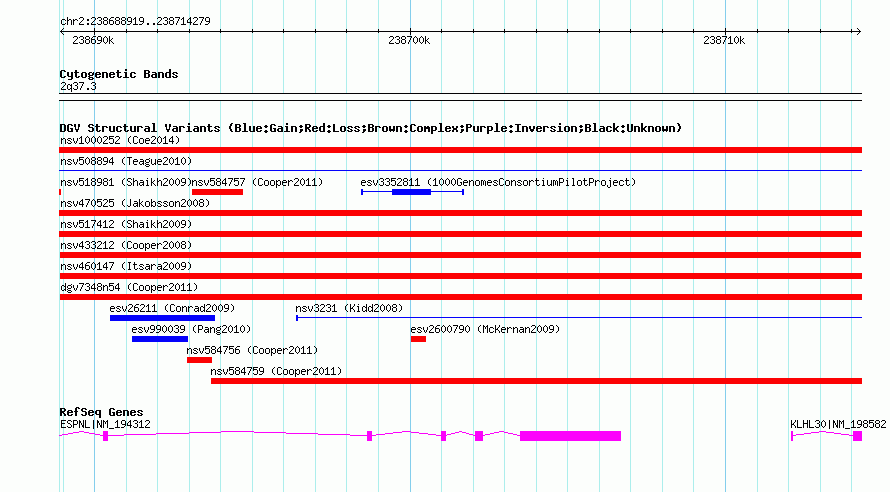
Task: Click the ruler's left arrow end
Action: point(62,32)
